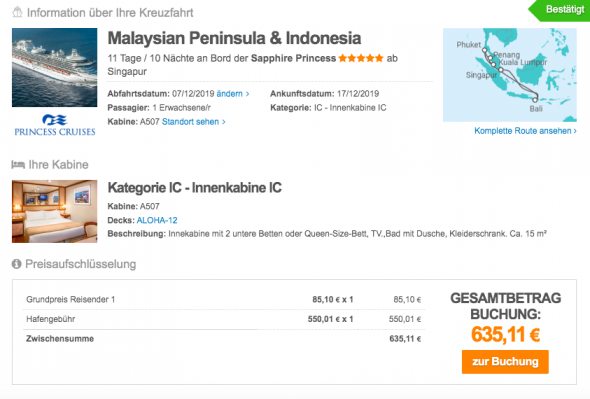Click the Princess Cruises logo
The height and width of the screenshot is (399, 590).
coord(55,125)
